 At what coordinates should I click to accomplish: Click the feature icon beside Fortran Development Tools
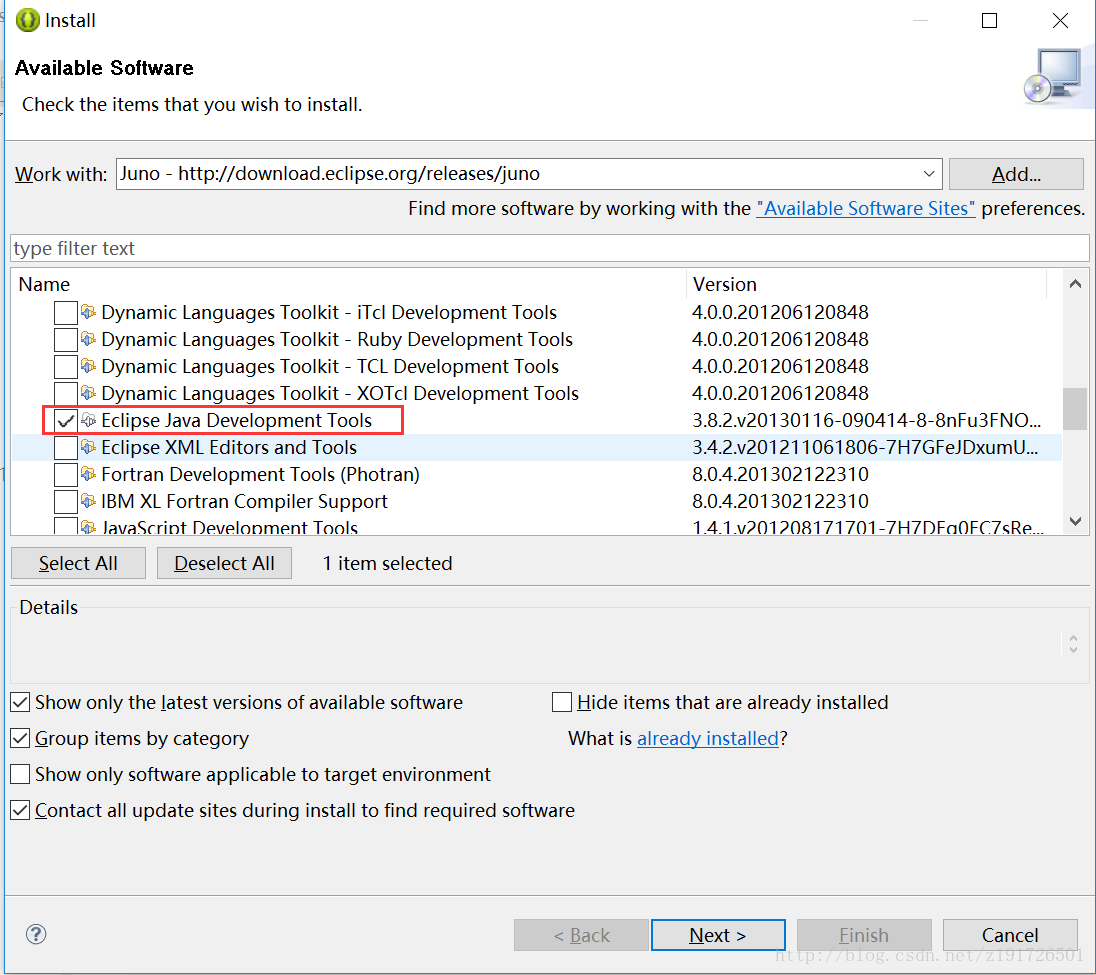click(x=88, y=474)
